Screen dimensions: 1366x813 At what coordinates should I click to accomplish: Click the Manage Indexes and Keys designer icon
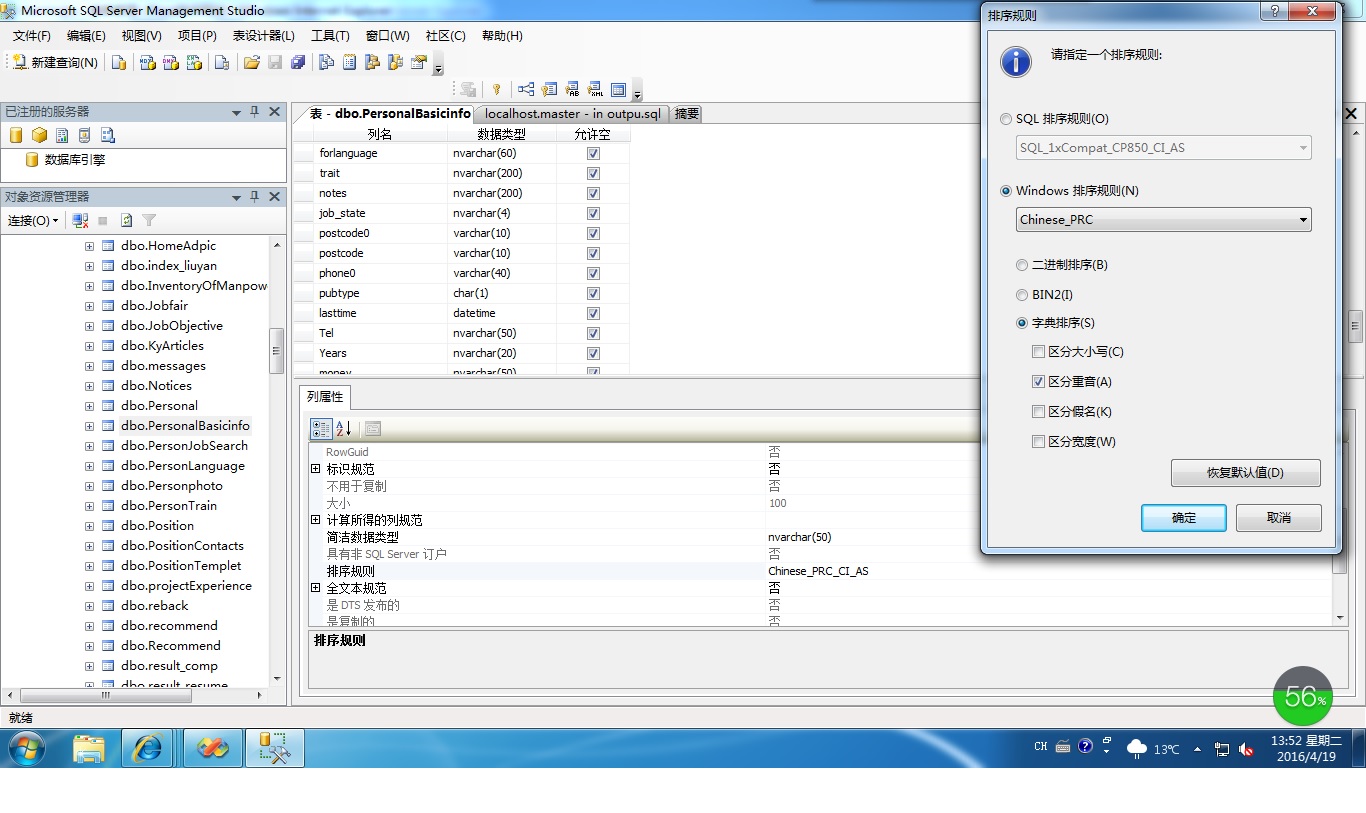(549, 89)
